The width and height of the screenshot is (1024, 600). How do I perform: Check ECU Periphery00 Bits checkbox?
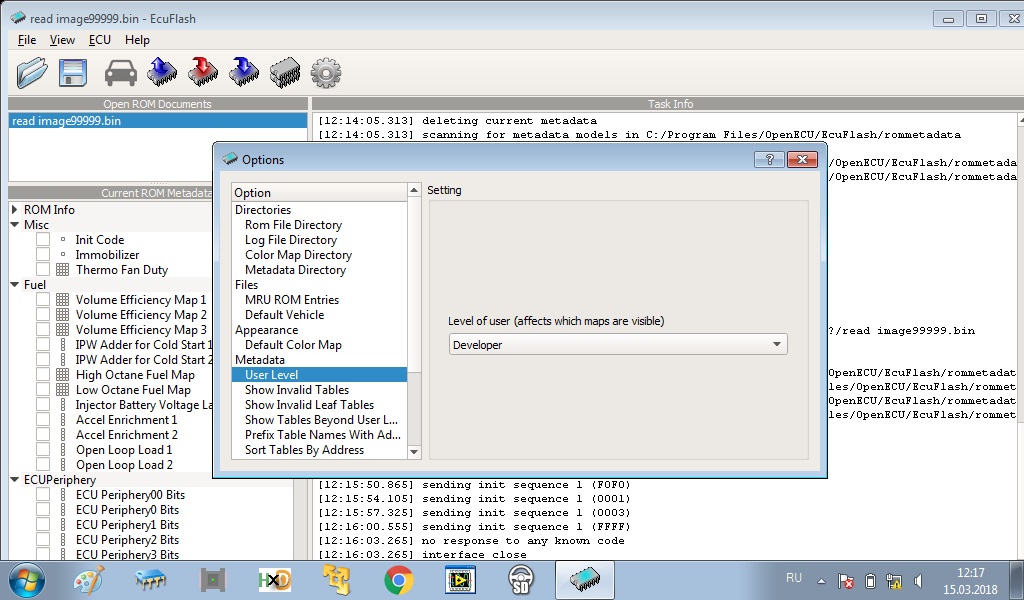43,494
